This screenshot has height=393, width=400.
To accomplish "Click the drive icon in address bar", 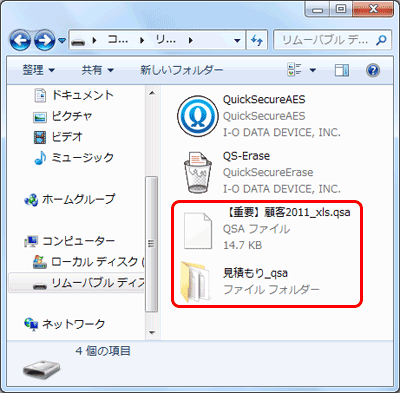I will pyautogui.click(x=78, y=41).
